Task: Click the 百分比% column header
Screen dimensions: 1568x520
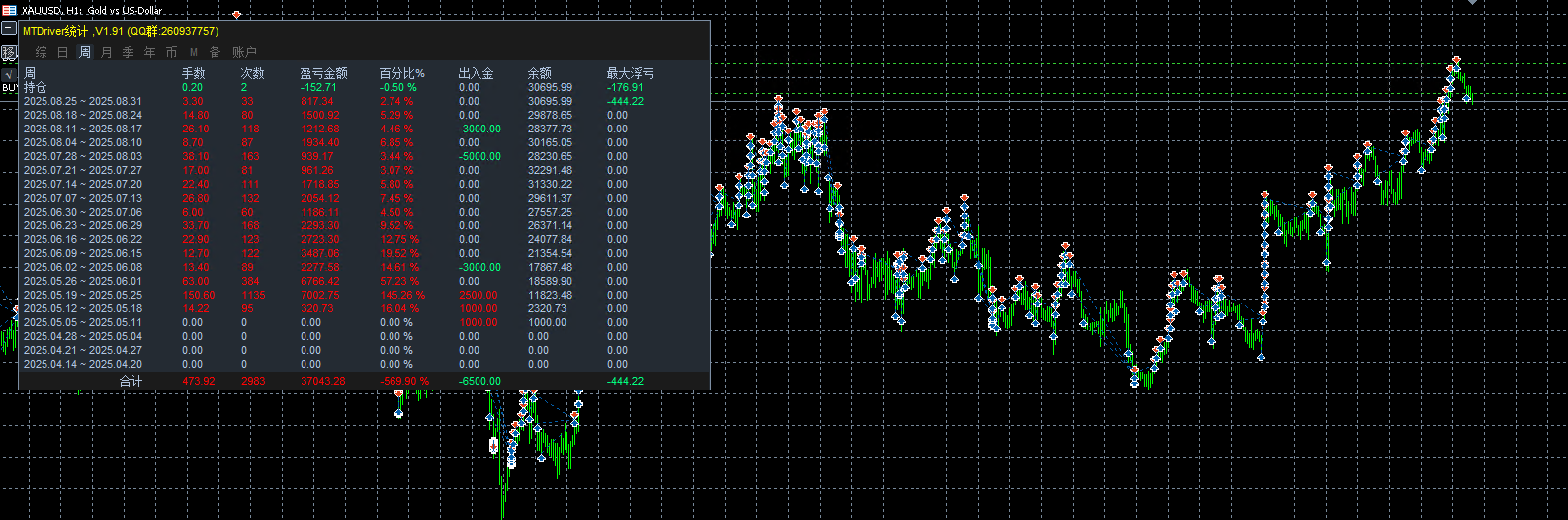Action: click(x=402, y=73)
